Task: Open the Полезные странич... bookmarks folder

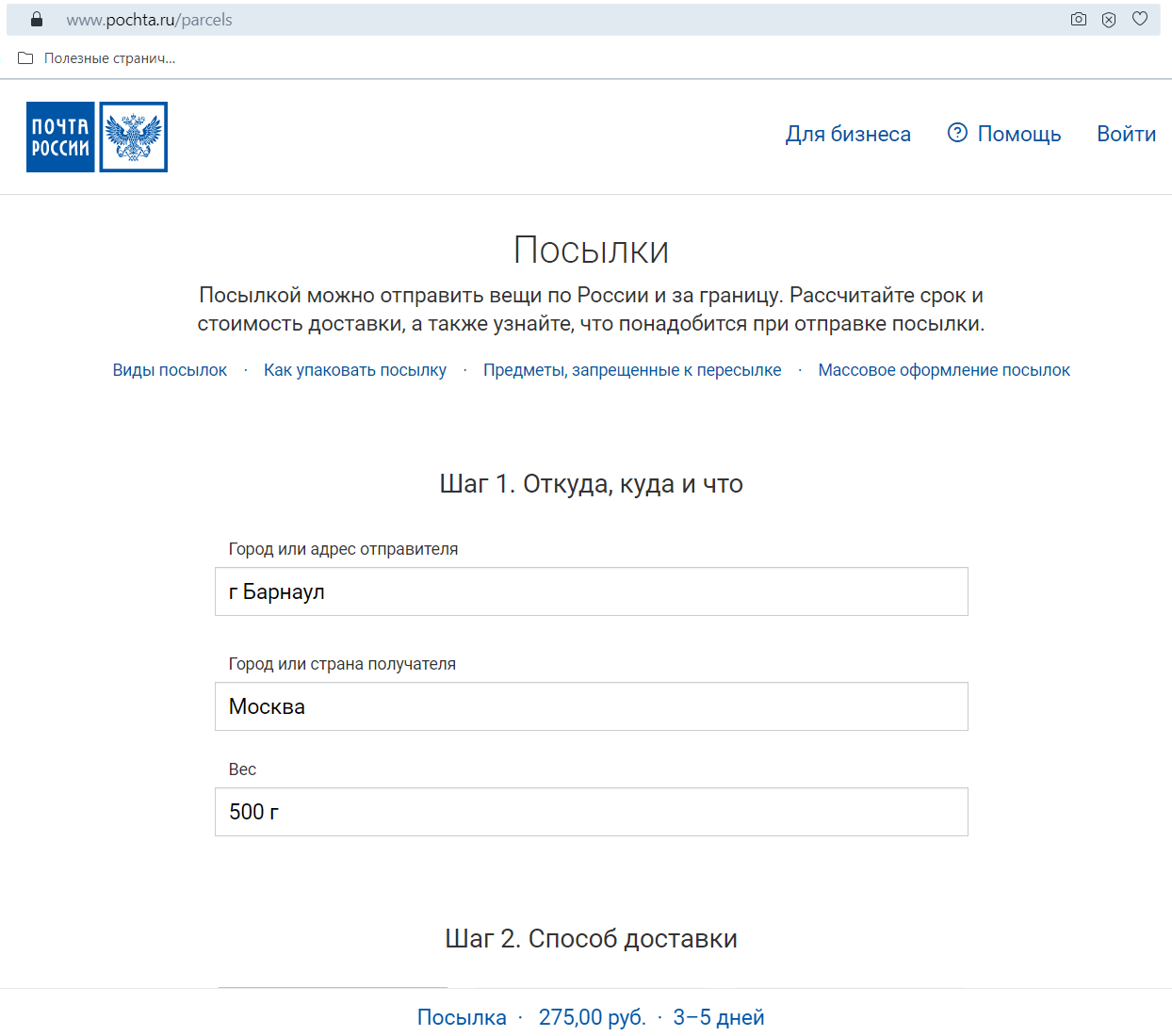Action: coord(98,58)
